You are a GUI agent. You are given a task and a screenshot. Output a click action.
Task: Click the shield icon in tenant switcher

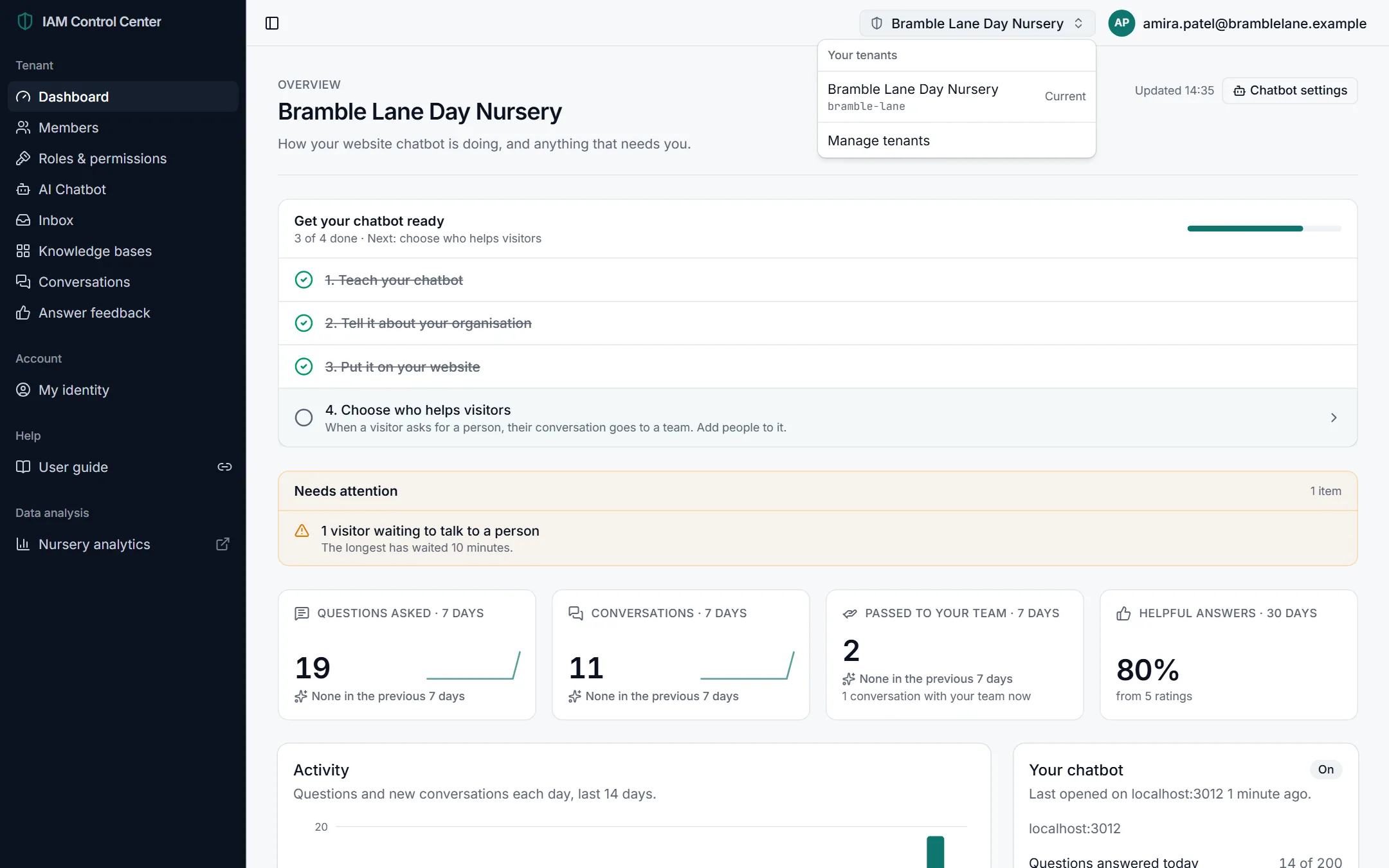876,24
